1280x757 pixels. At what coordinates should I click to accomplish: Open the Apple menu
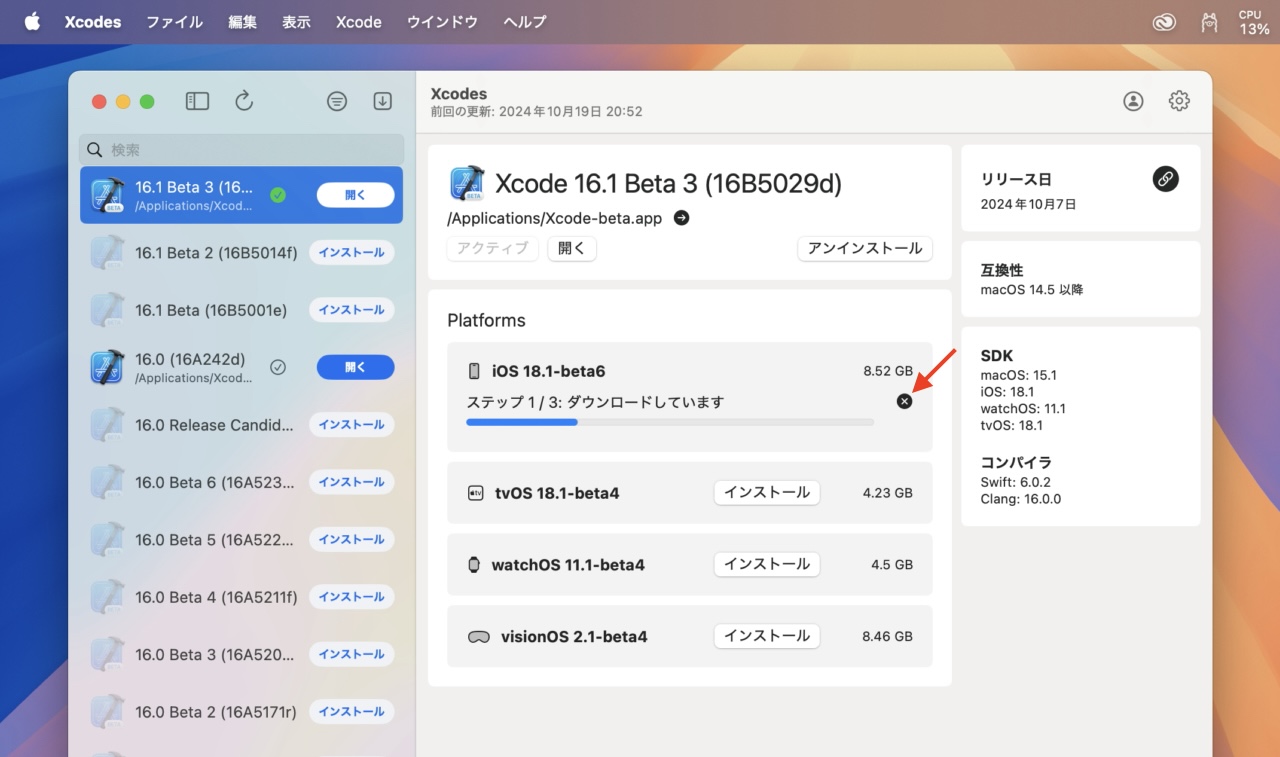tap(32, 21)
